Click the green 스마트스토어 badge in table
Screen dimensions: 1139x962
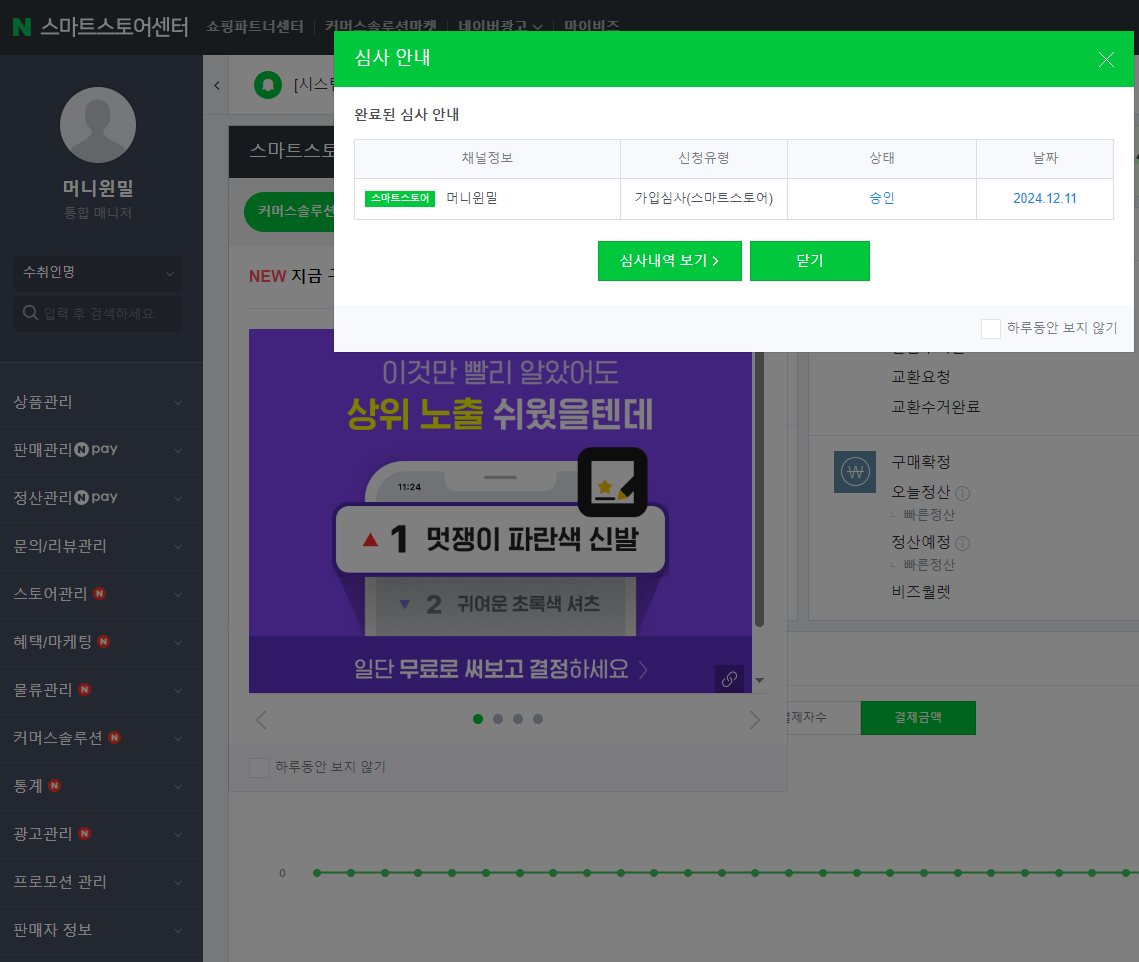coord(400,198)
